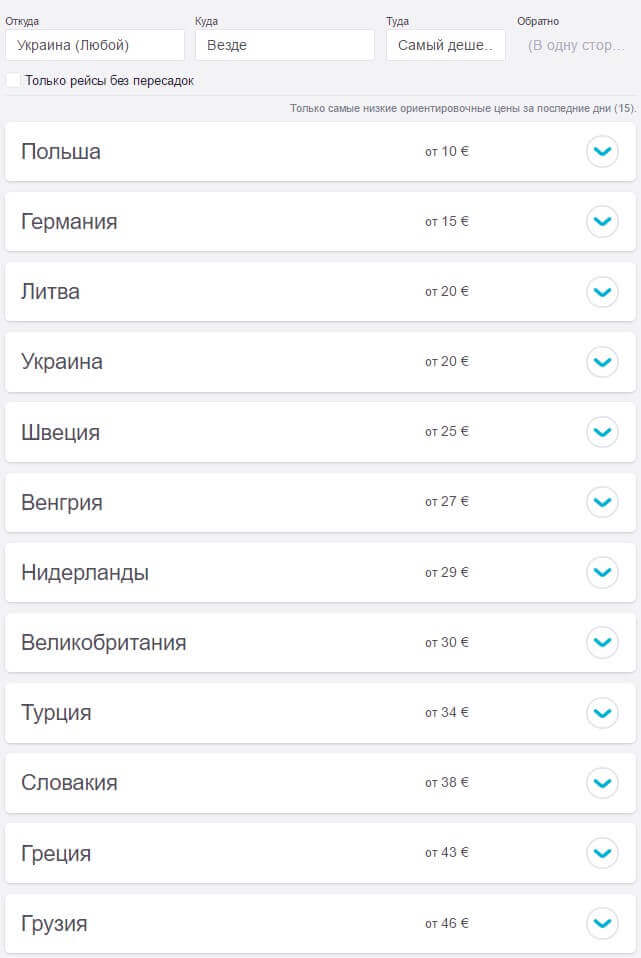Open the Обратно return date field
This screenshot has width=641, height=958.
point(576,45)
